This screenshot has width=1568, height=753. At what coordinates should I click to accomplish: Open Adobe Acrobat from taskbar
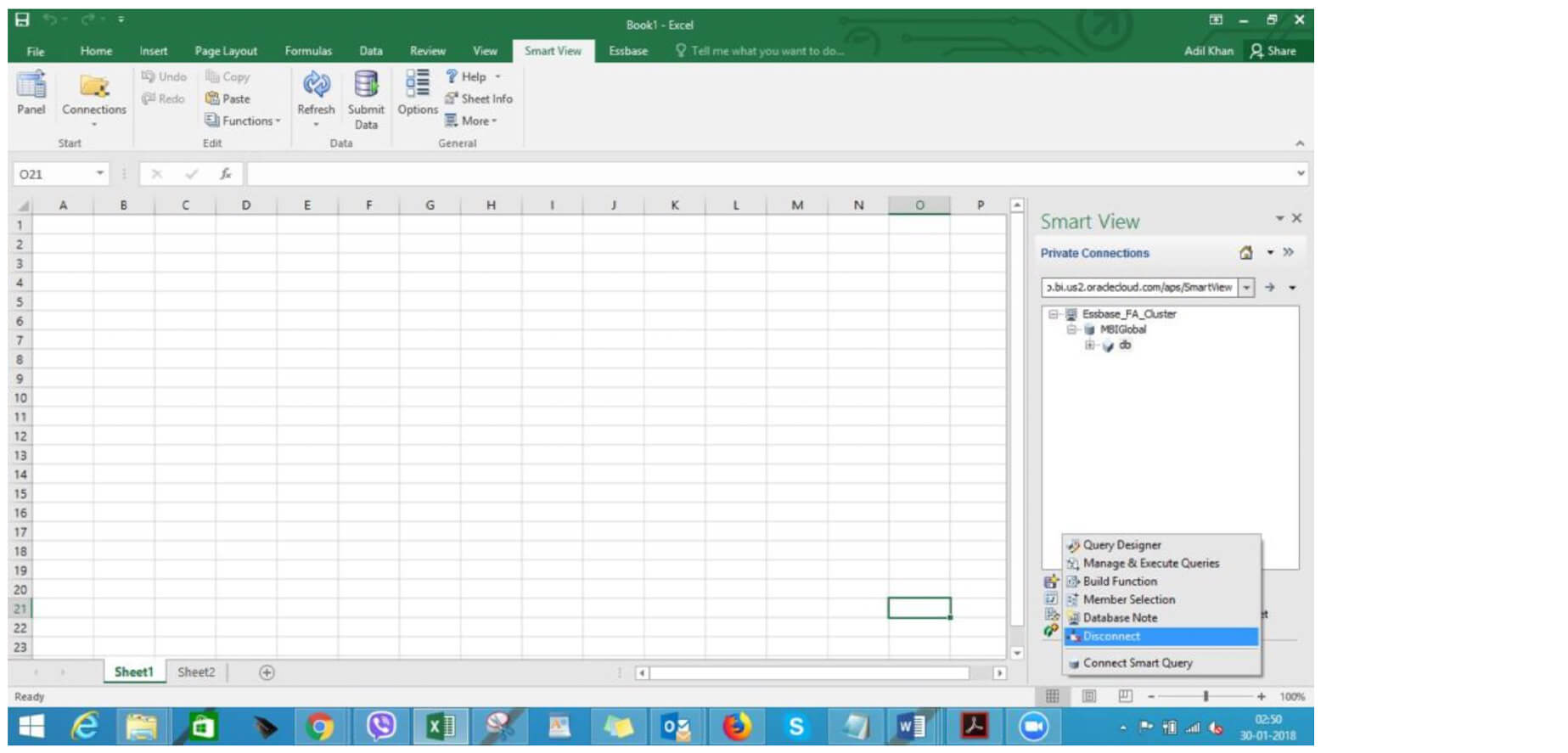(x=974, y=727)
